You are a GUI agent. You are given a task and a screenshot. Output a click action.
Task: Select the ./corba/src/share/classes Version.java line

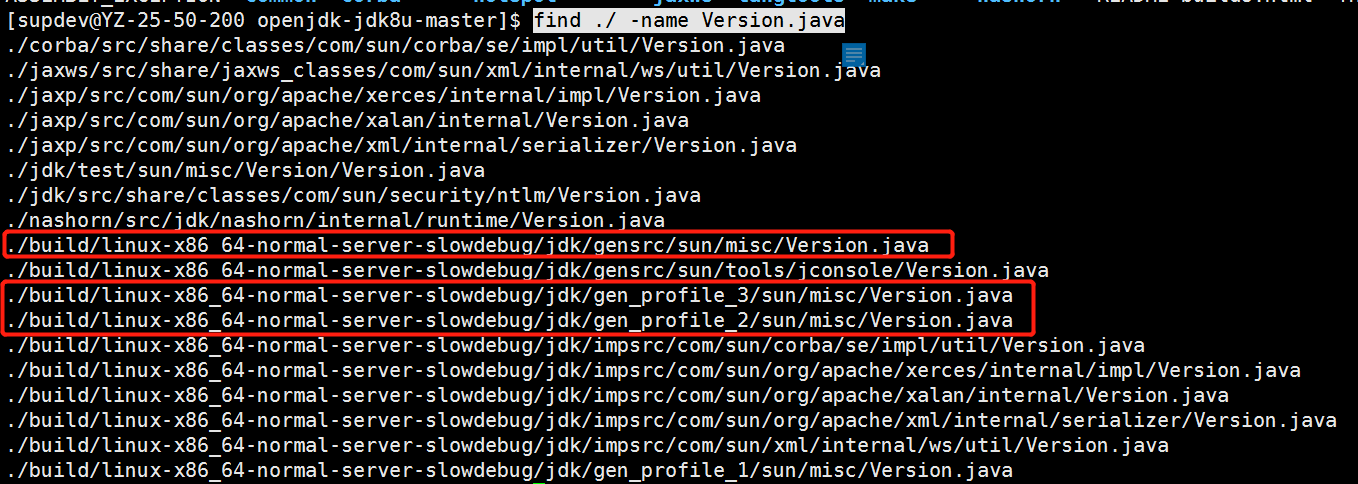[395, 46]
